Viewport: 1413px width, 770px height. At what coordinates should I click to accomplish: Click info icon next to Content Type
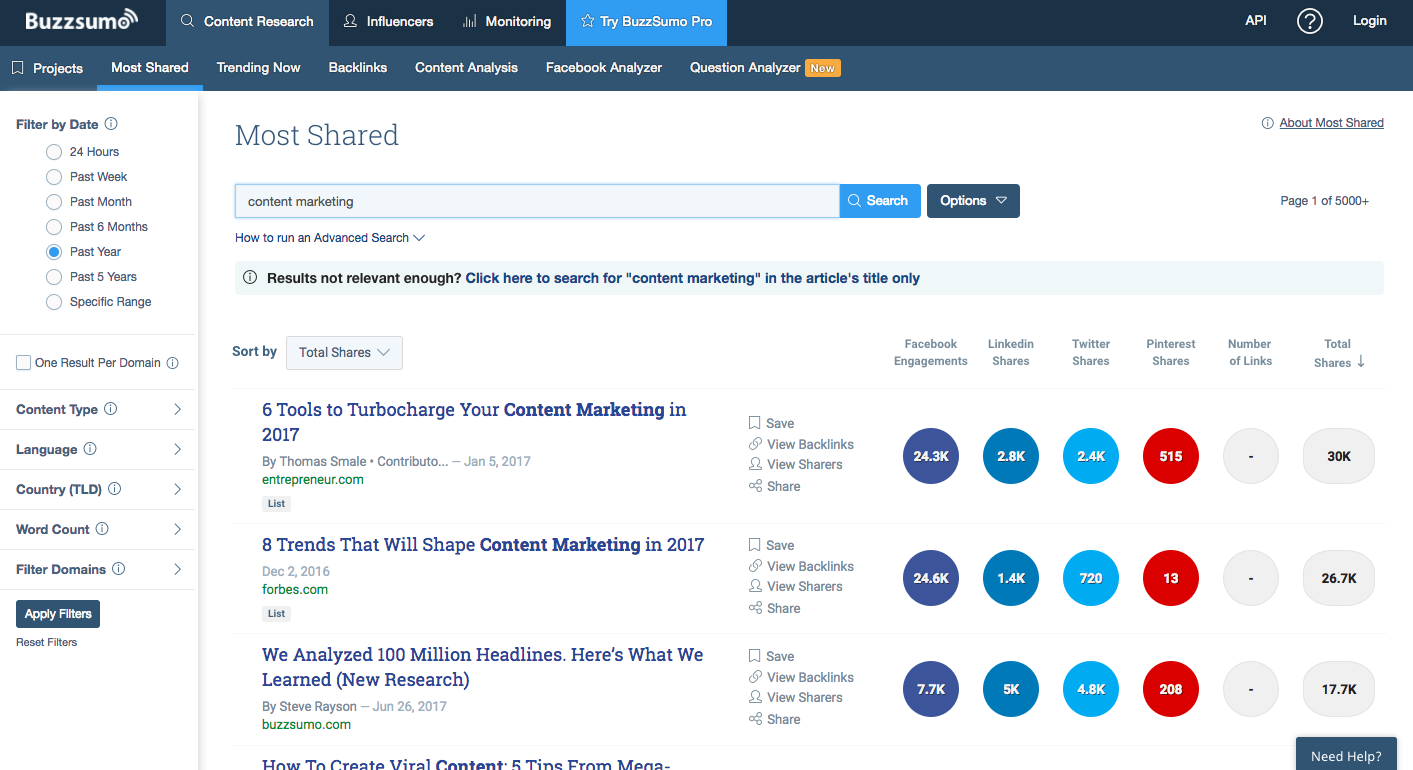[x=111, y=409]
